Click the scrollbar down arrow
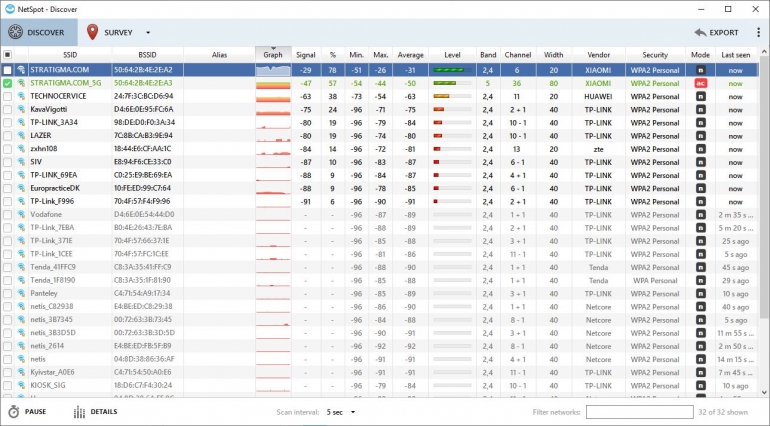 [x=764, y=393]
